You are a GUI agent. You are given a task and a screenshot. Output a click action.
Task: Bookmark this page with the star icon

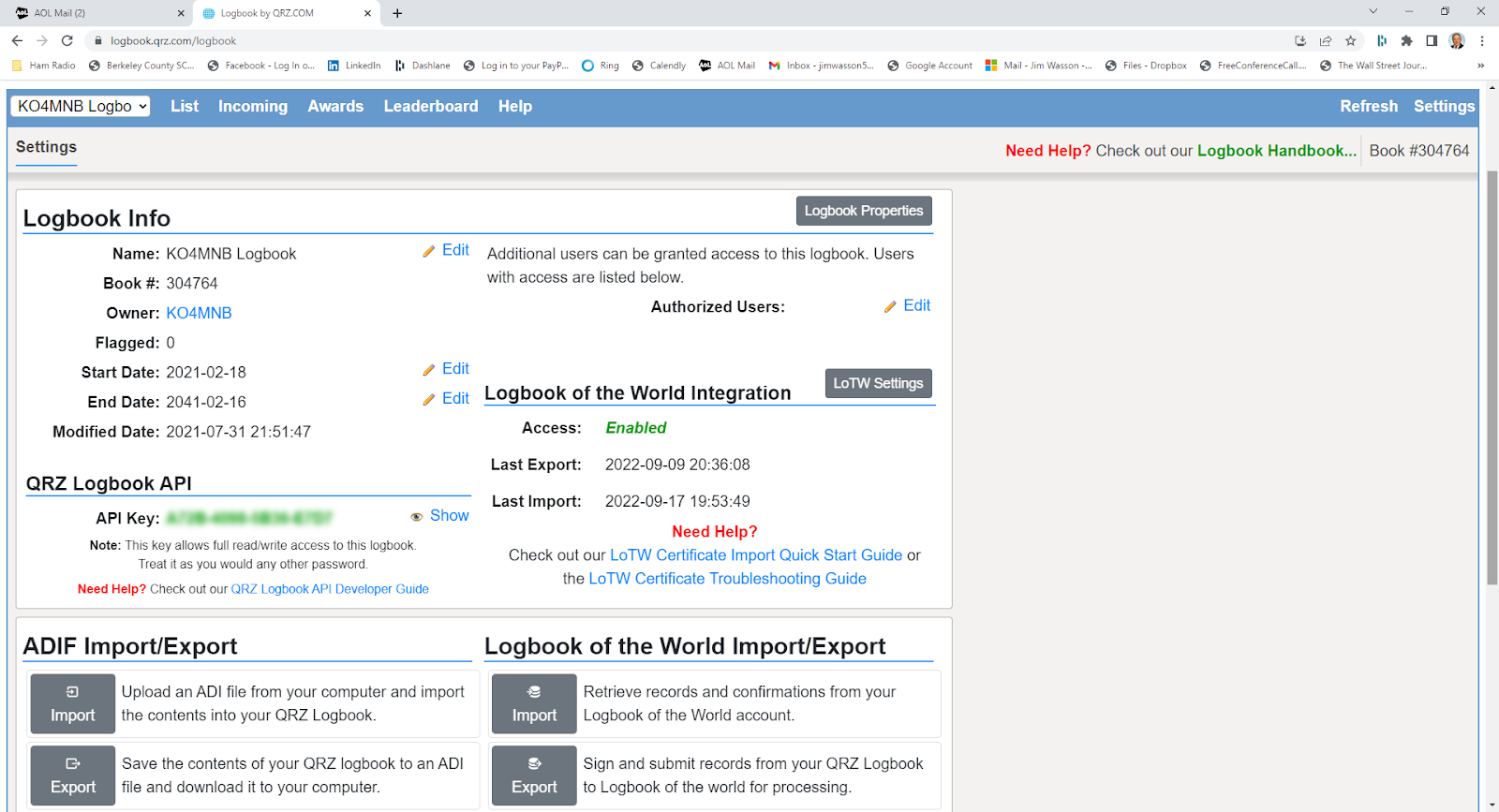click(1350, 40)
